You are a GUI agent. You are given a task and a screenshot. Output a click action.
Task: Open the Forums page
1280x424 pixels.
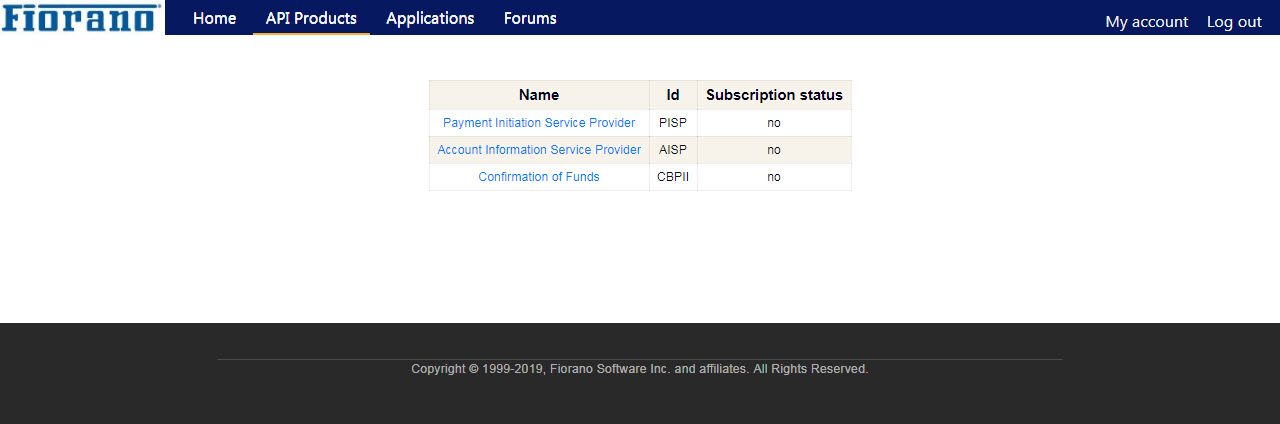click(x=530, y=18)
